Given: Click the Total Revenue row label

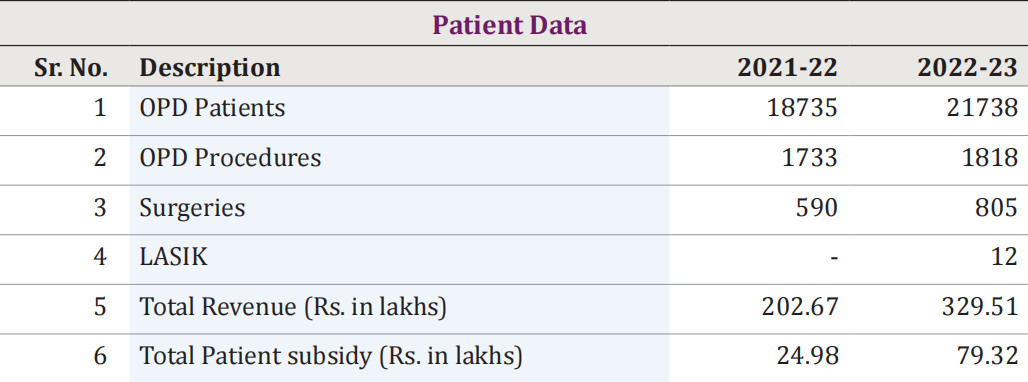Looking at the screenshot, I should coord(293,307).
